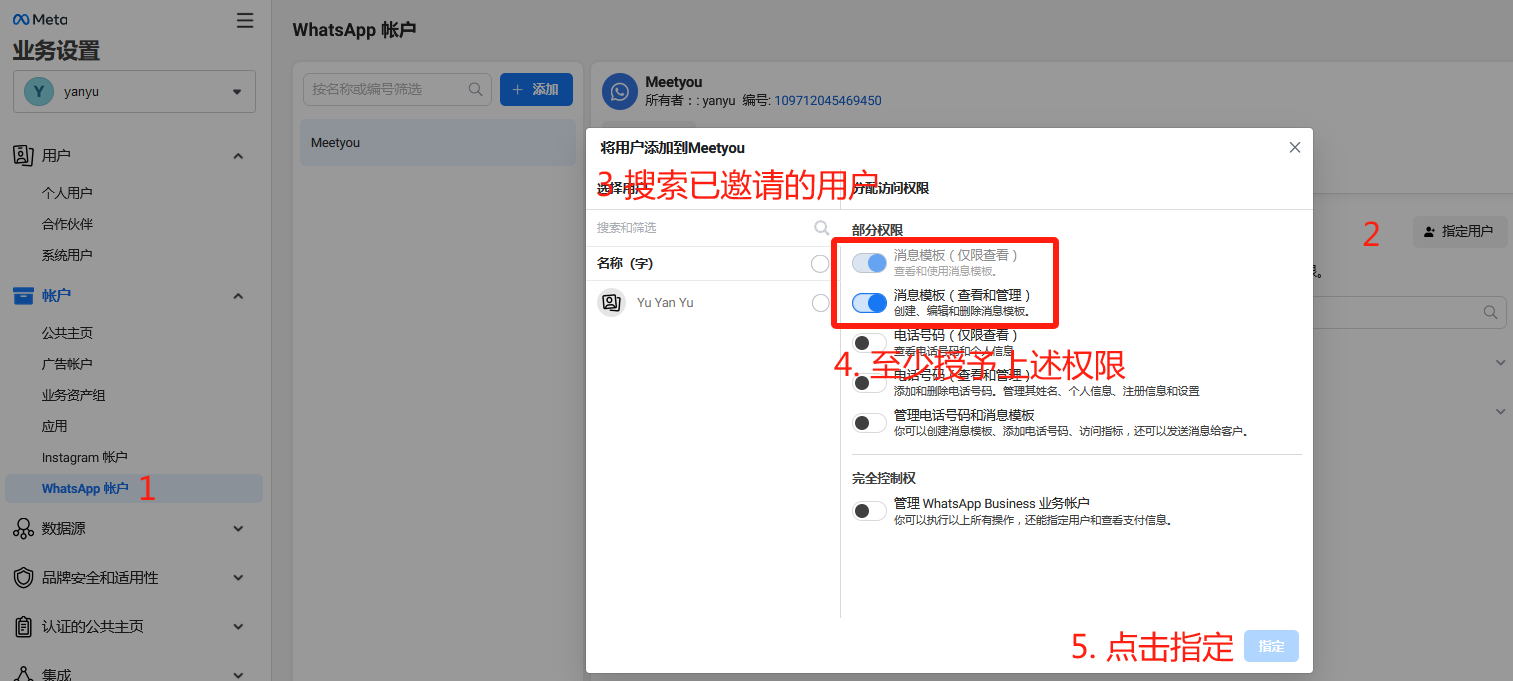This screenshot has height=681, width=1513.
Task: Click the Yu Yan Yu user avatar icon
Action: tap(611, 302)
